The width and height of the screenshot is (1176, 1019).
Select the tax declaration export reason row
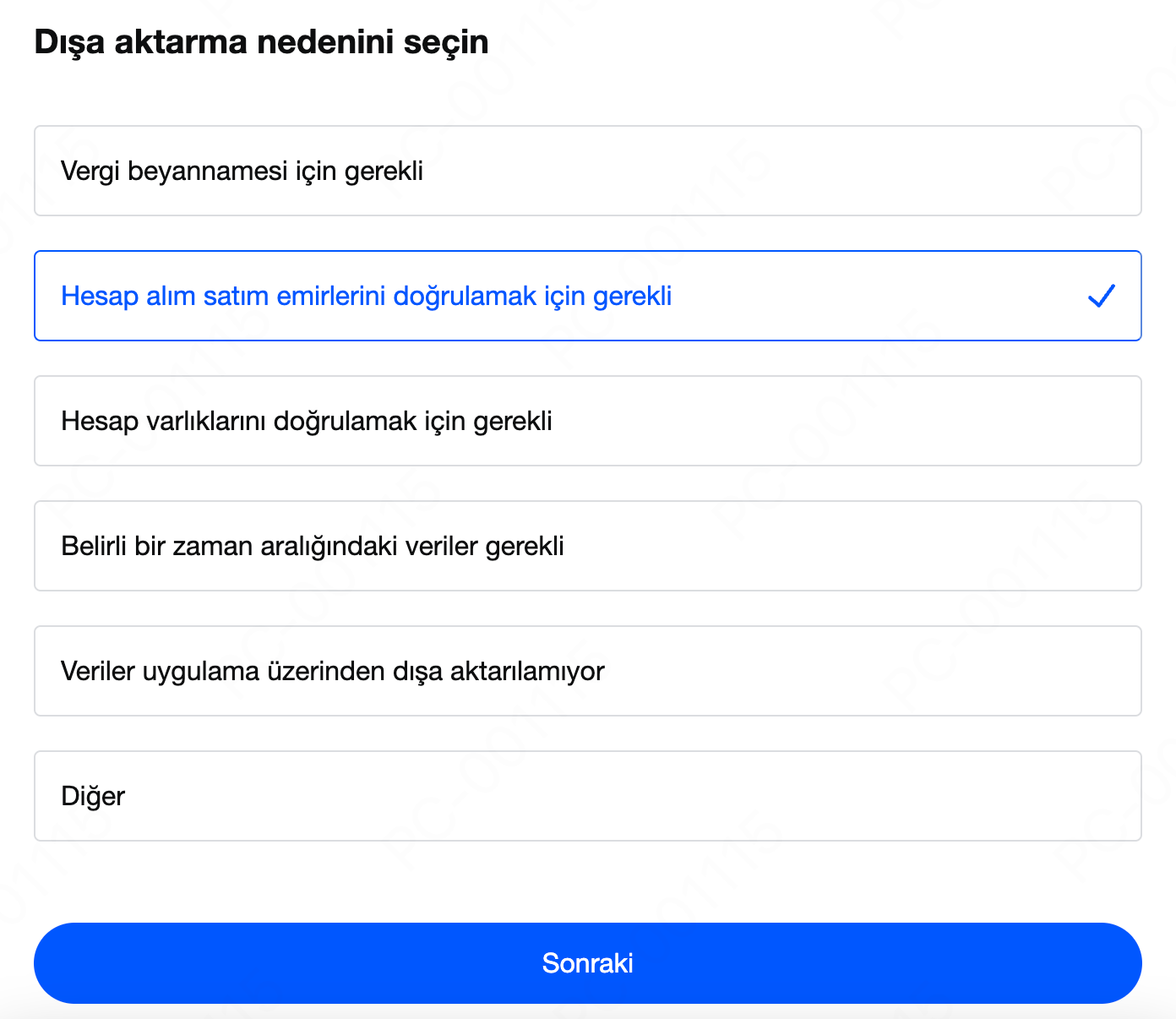(x=588, y=171)
